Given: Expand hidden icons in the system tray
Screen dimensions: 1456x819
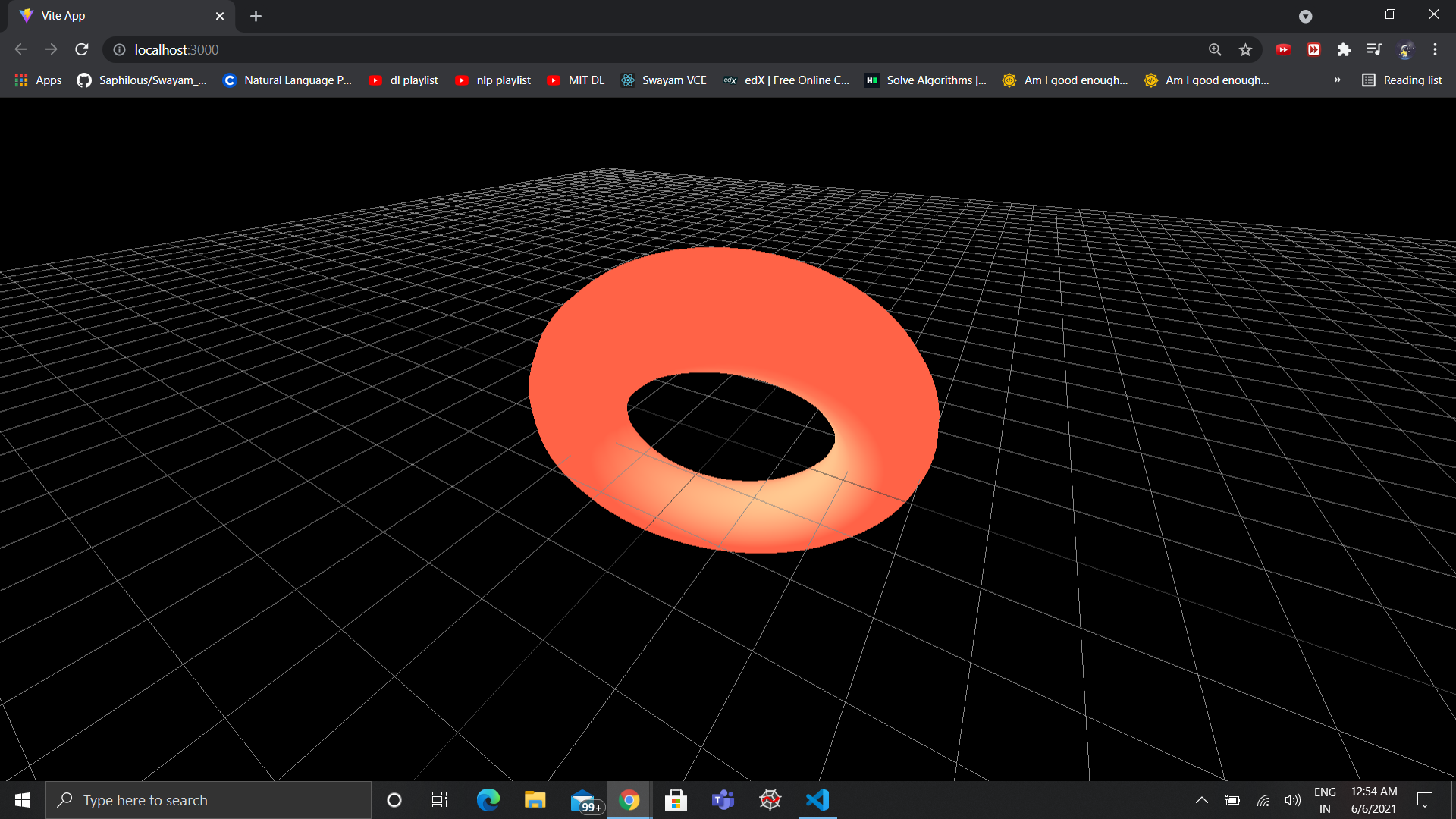Looking at the screenshot, I should click(1202, 799).
